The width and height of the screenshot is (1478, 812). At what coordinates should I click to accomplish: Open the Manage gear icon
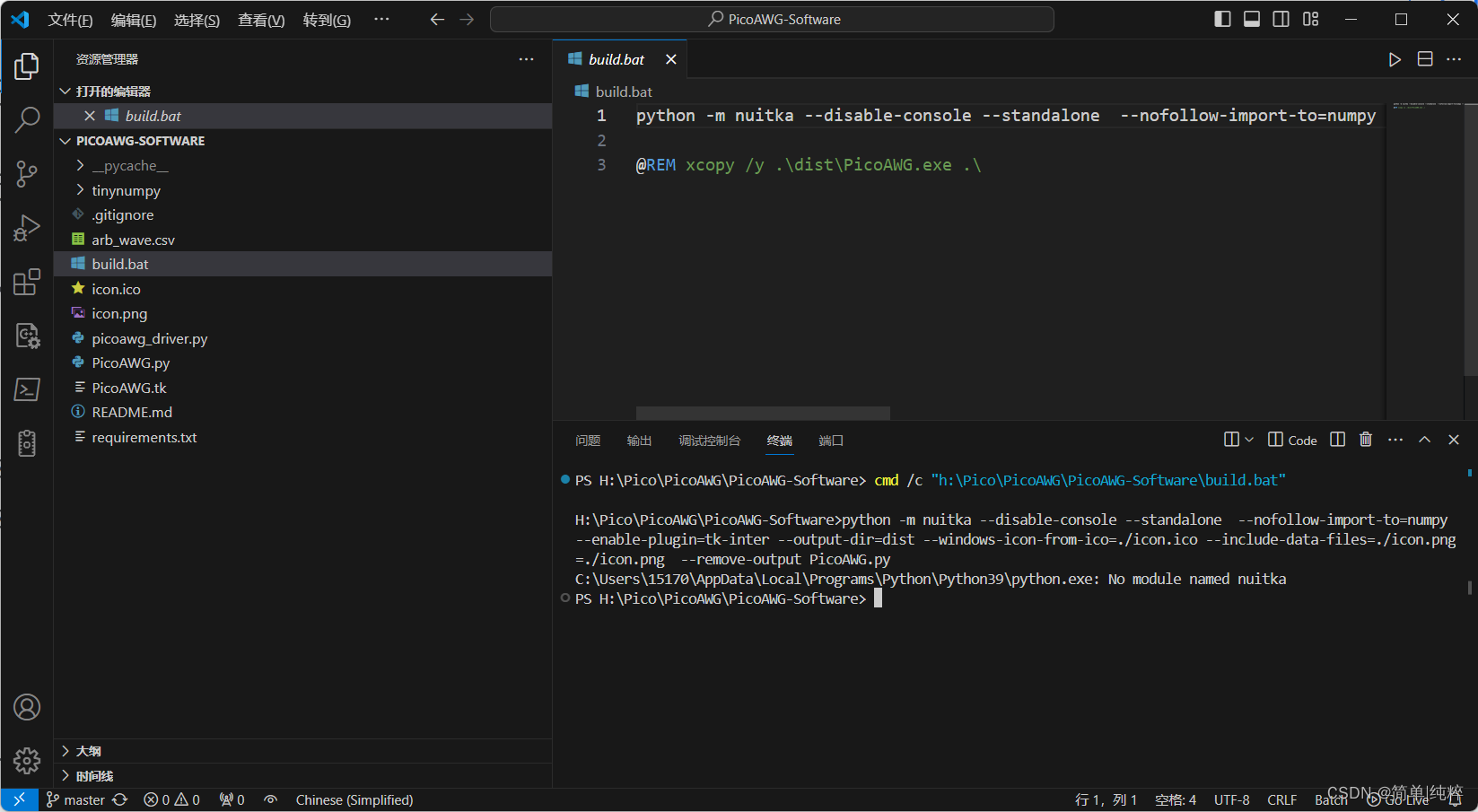27,761
